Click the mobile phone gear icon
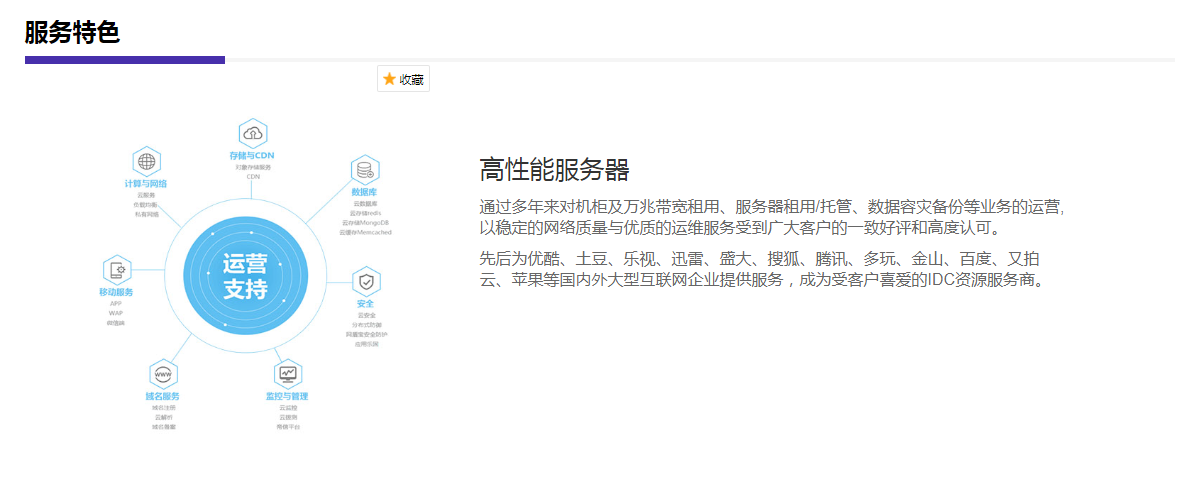The height and width of the screenshot is (495, 1201). coord(117,270)
